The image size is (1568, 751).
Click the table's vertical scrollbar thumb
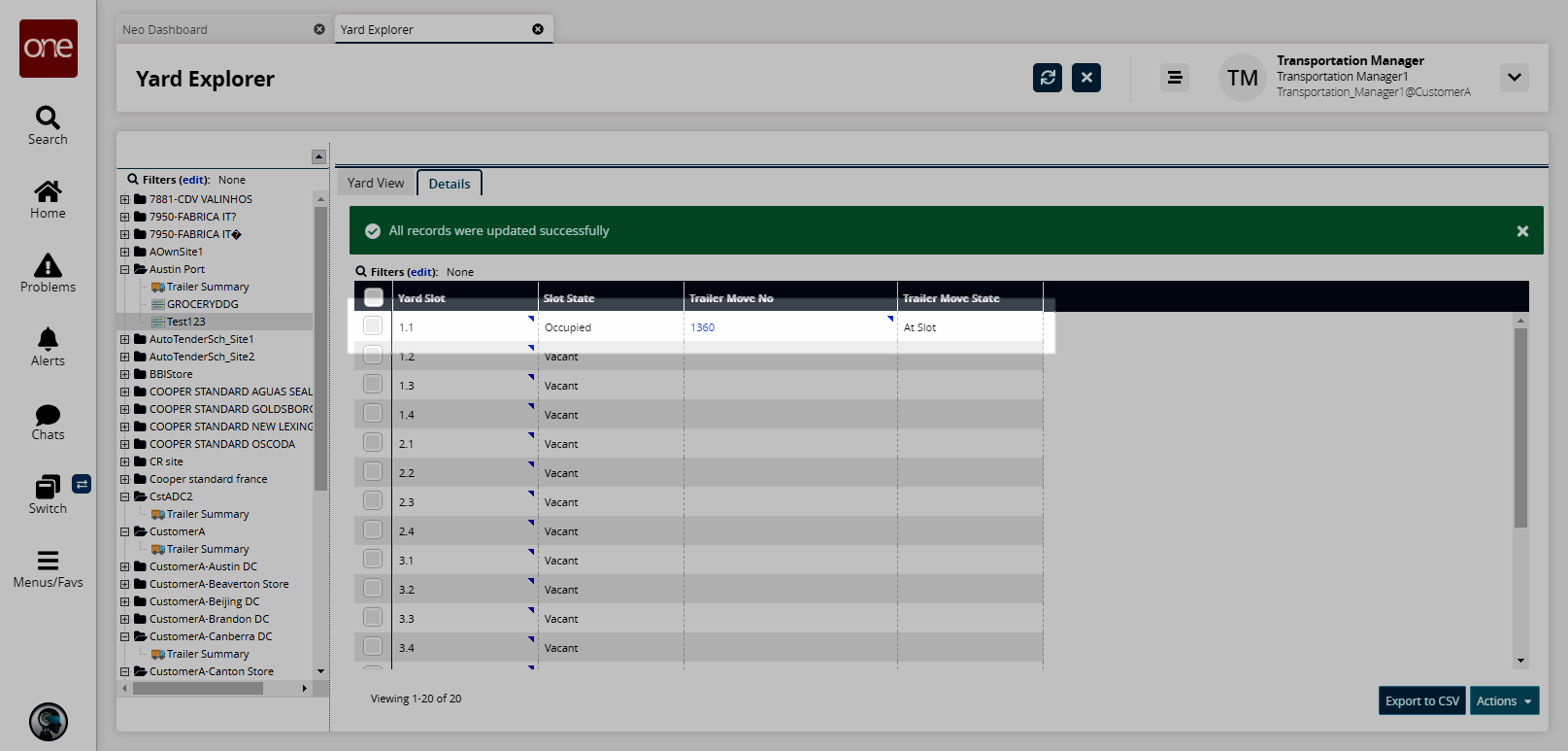click(1520, 427)
